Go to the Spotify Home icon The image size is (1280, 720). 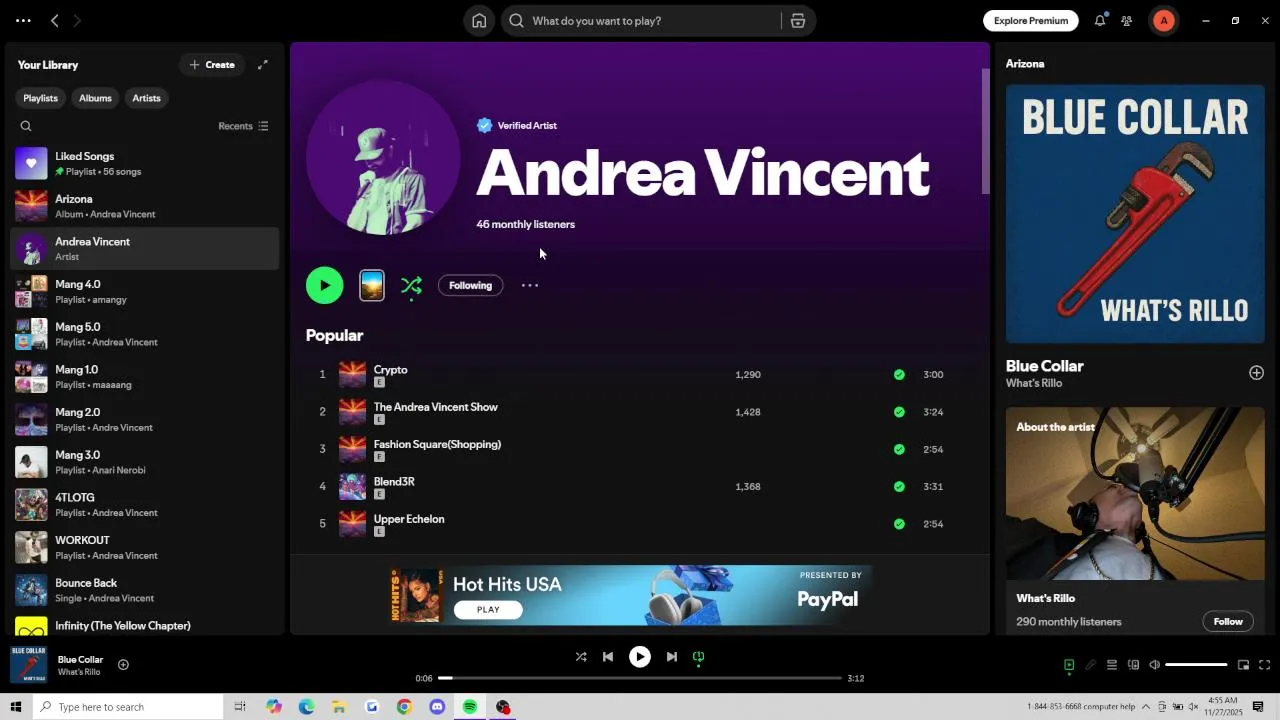pos(479,21)
